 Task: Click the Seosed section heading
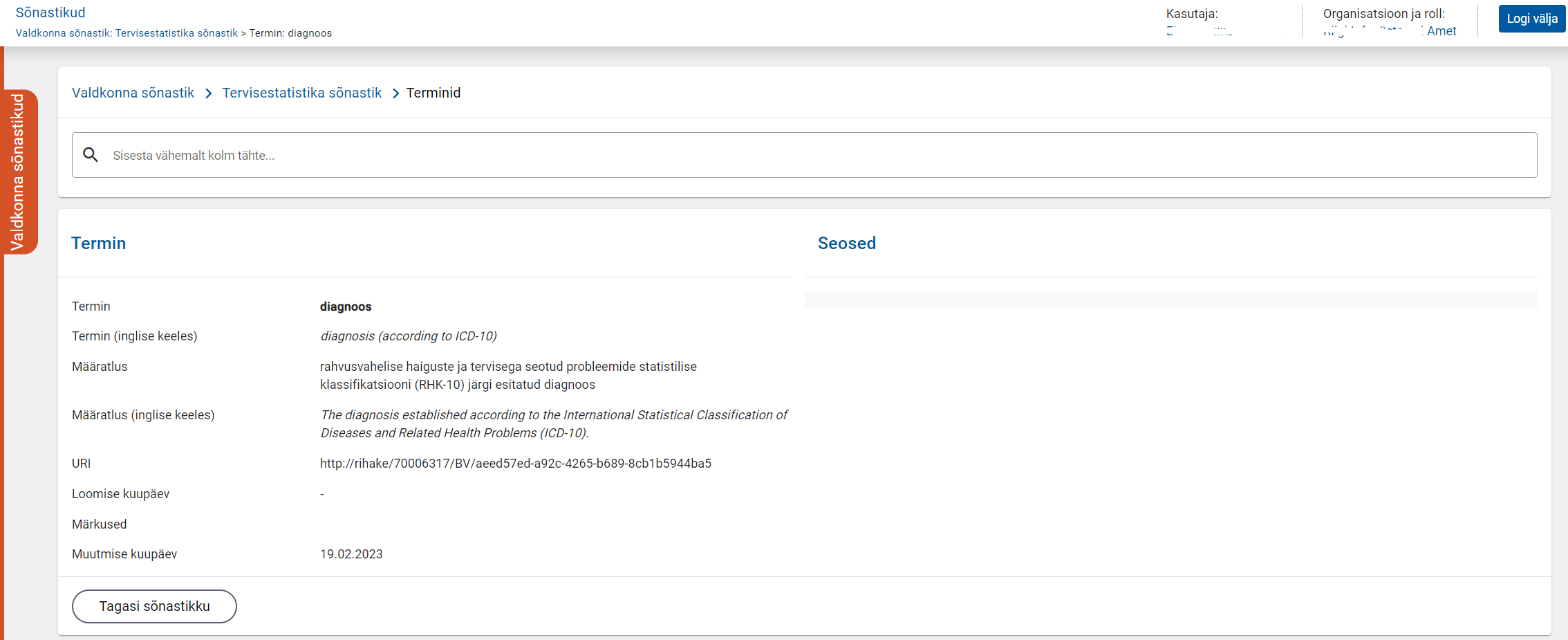point(846,243)
